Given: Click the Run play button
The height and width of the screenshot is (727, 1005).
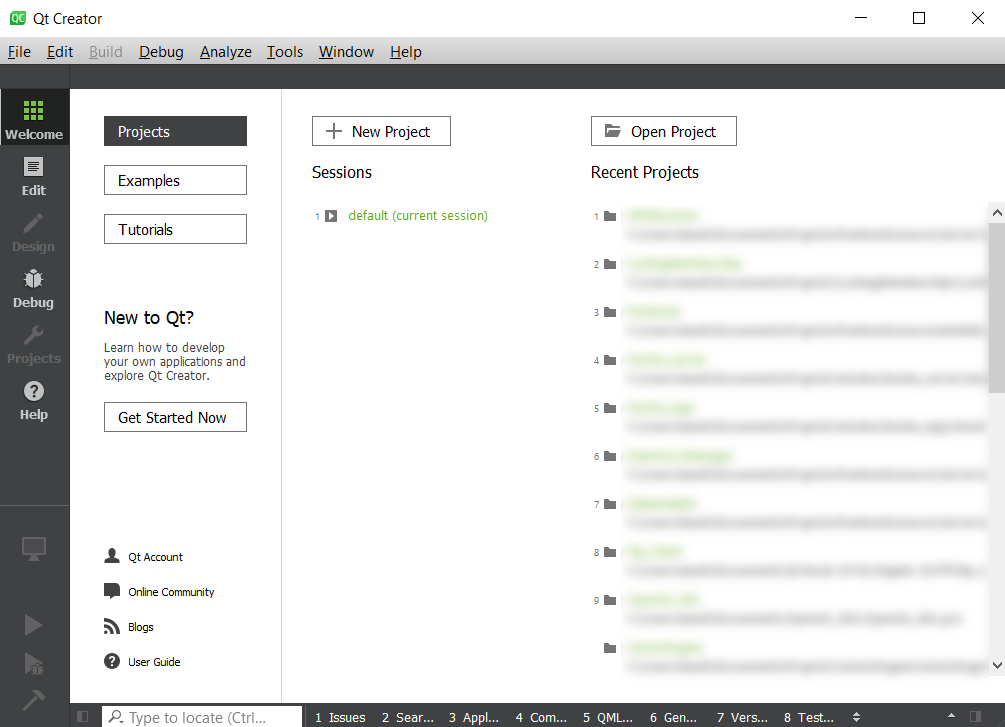Looking at the screenshot, I should [33, 624].
